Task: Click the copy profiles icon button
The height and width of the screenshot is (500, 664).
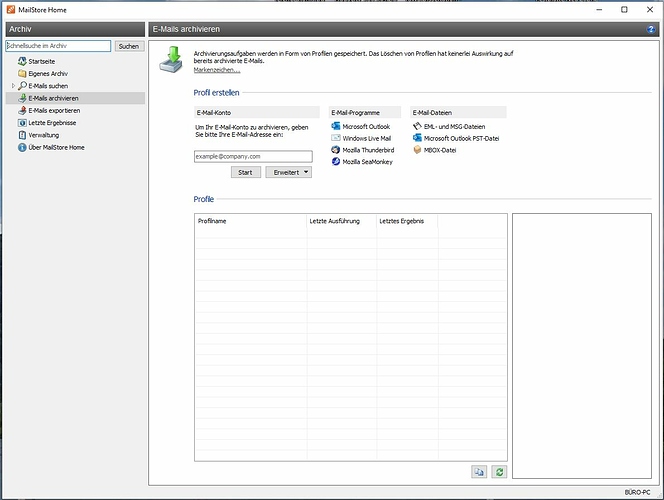Action: pos(479,472)
